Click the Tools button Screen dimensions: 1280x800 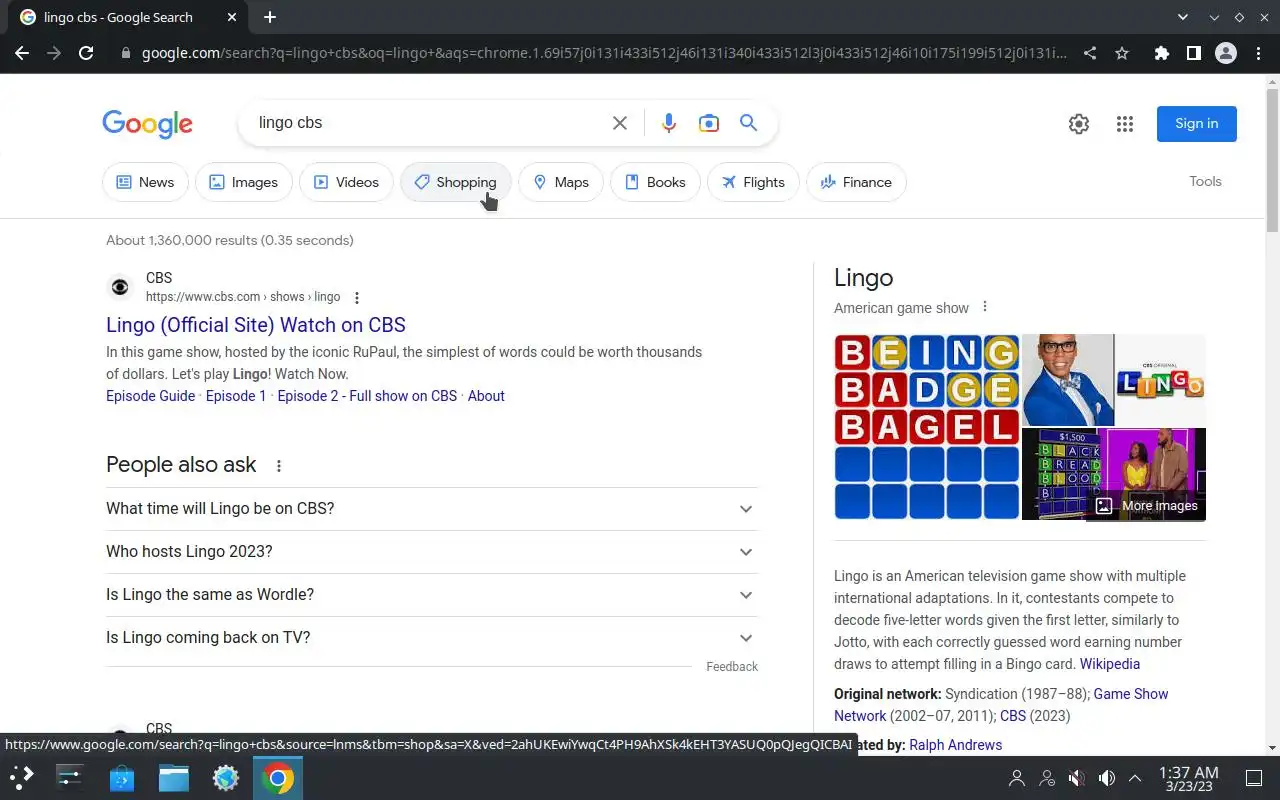pos(1205,181)
